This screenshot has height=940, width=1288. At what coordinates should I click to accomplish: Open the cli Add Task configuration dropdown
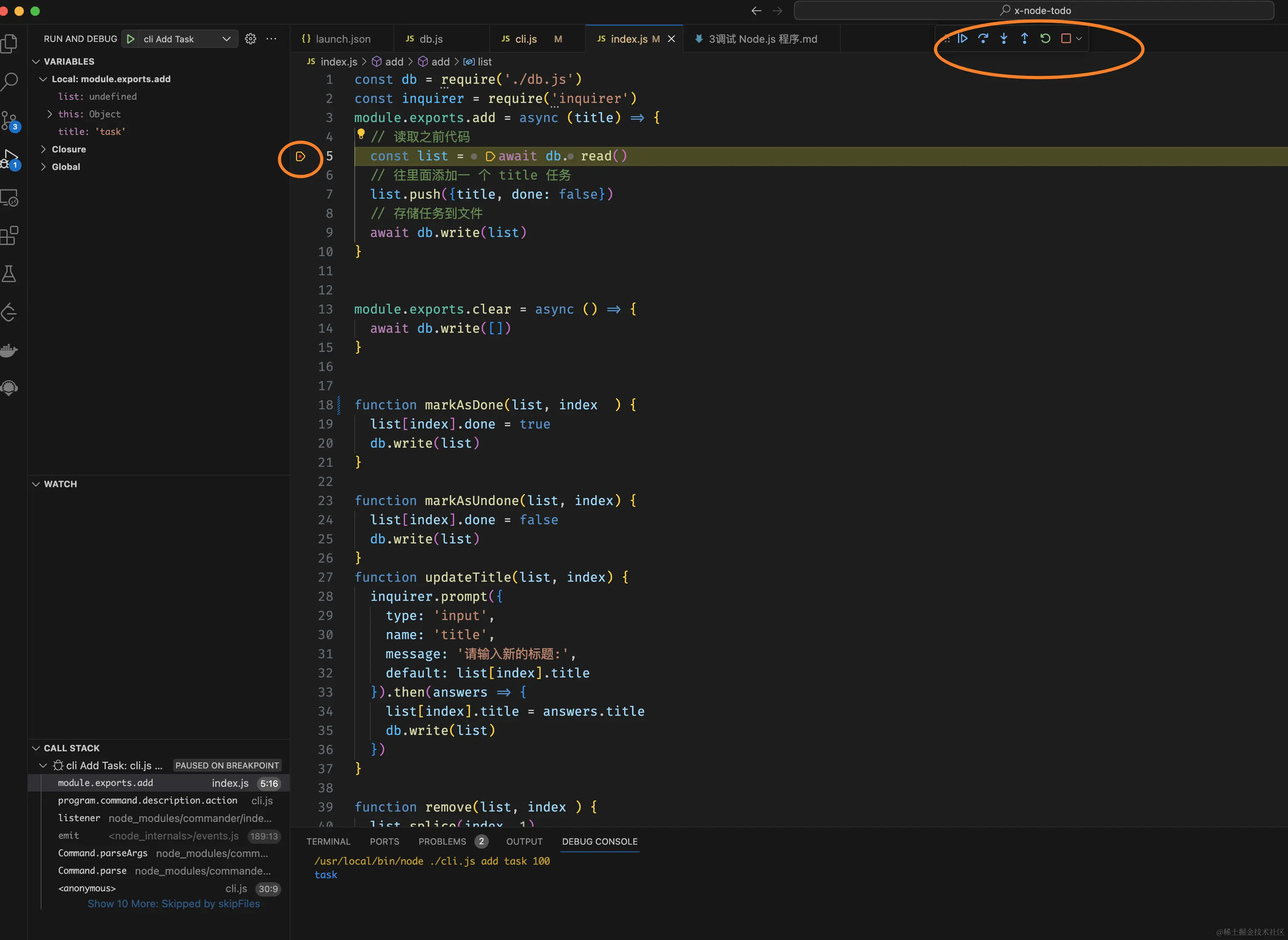point(226,39)
